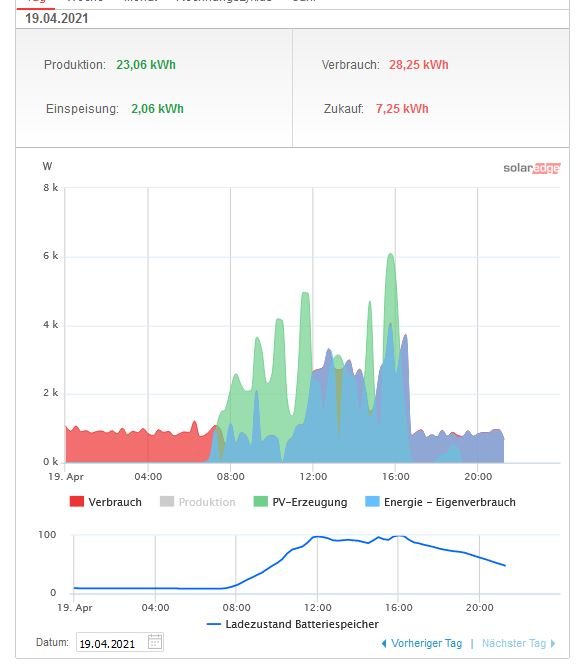Viewport: 588px width, 670px height.
Task: Click the Nächster Tag link
Action: [514, 643]
